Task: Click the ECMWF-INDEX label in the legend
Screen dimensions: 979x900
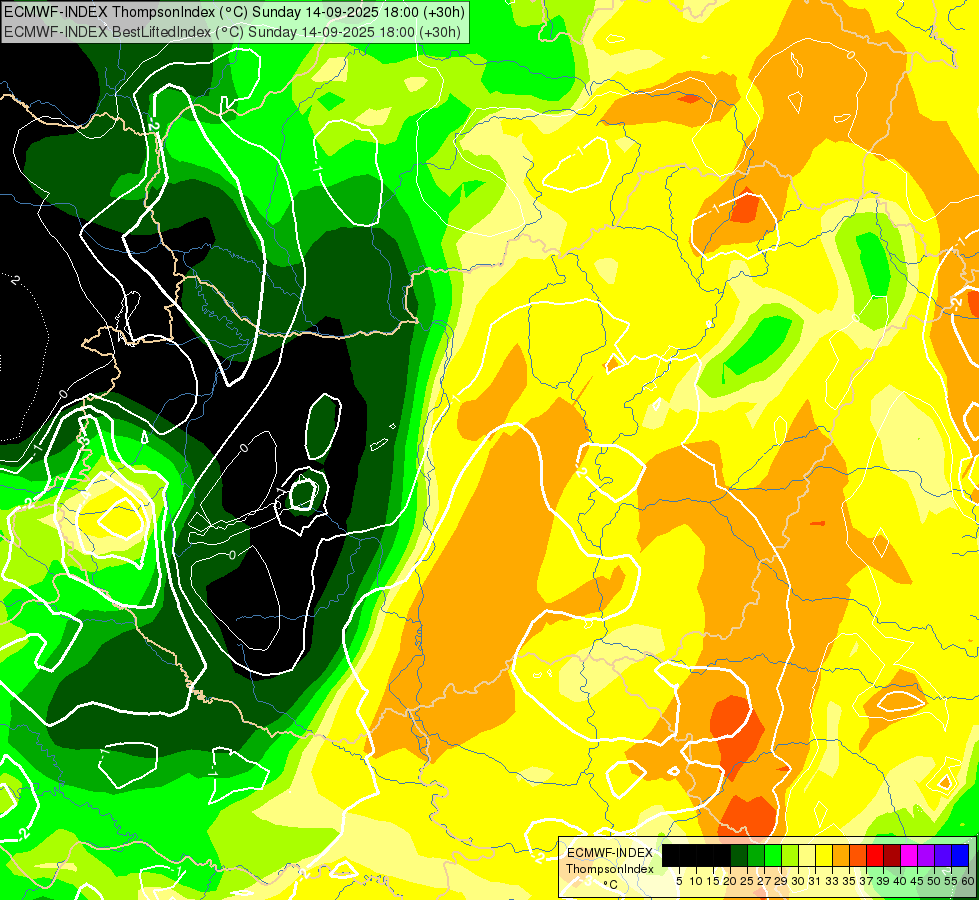Action: [610, 853]
